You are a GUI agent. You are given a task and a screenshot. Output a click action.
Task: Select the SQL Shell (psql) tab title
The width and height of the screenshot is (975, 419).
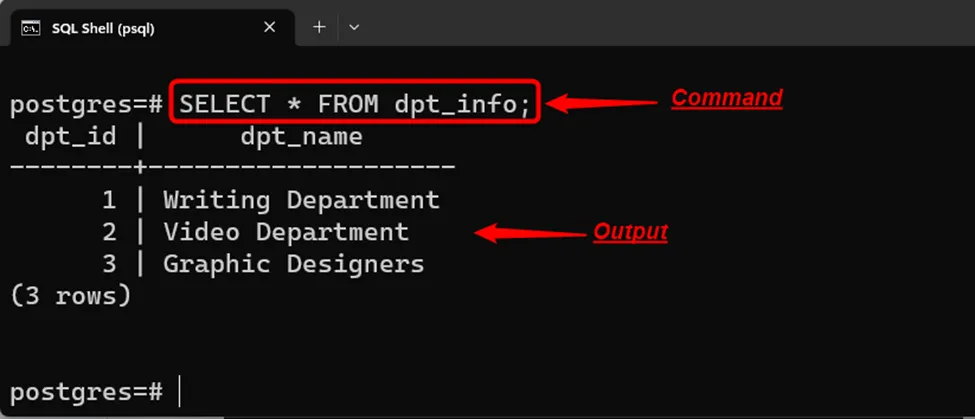click(103, 28)
